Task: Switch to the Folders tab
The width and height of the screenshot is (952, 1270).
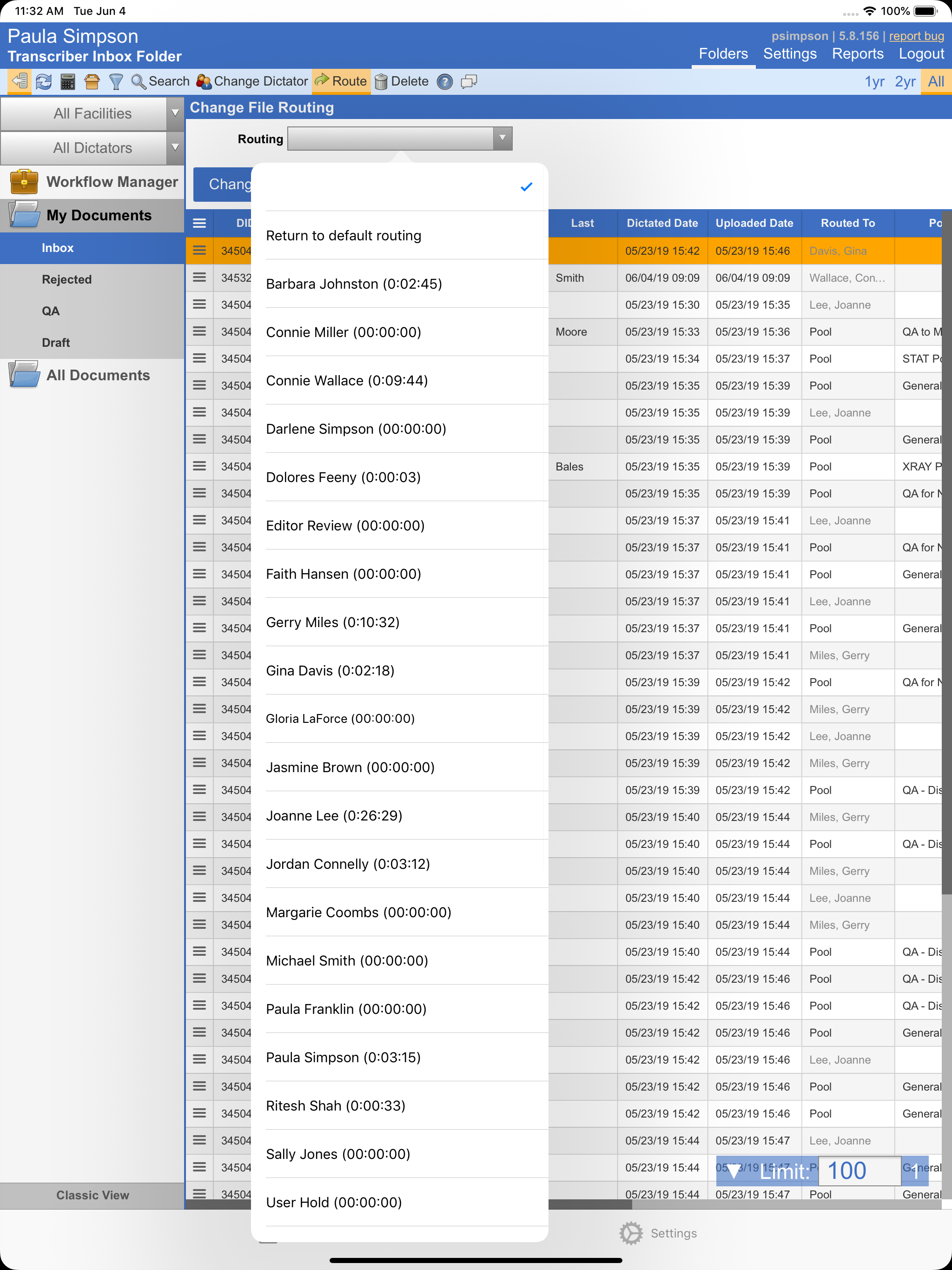Action: 723,54
